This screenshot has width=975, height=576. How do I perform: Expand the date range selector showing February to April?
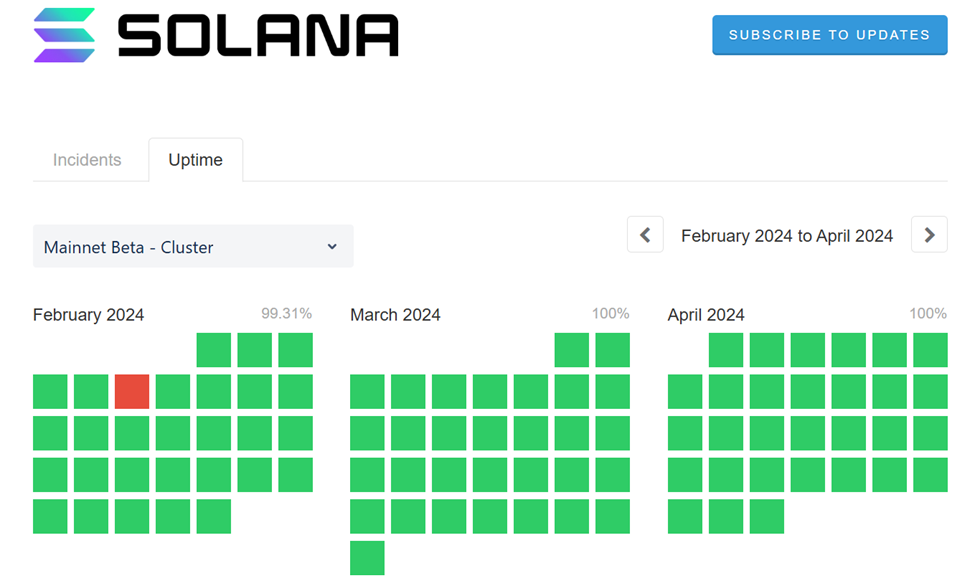coord(787,235)
